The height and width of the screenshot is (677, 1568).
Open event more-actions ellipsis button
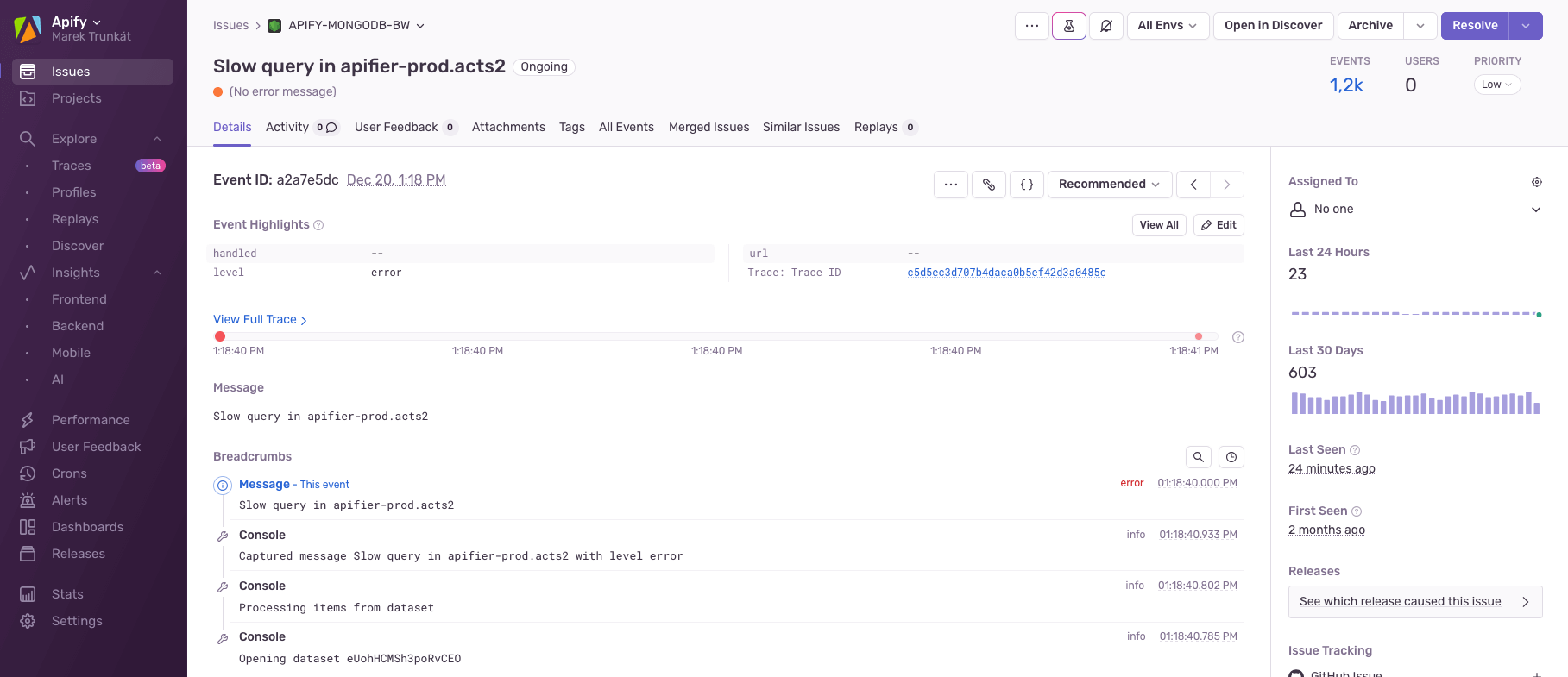(951, 185)
